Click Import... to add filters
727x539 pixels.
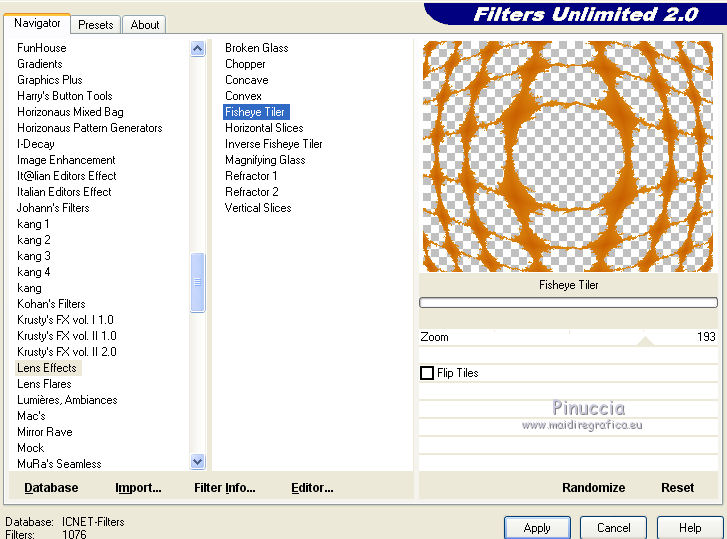[138, 488]
